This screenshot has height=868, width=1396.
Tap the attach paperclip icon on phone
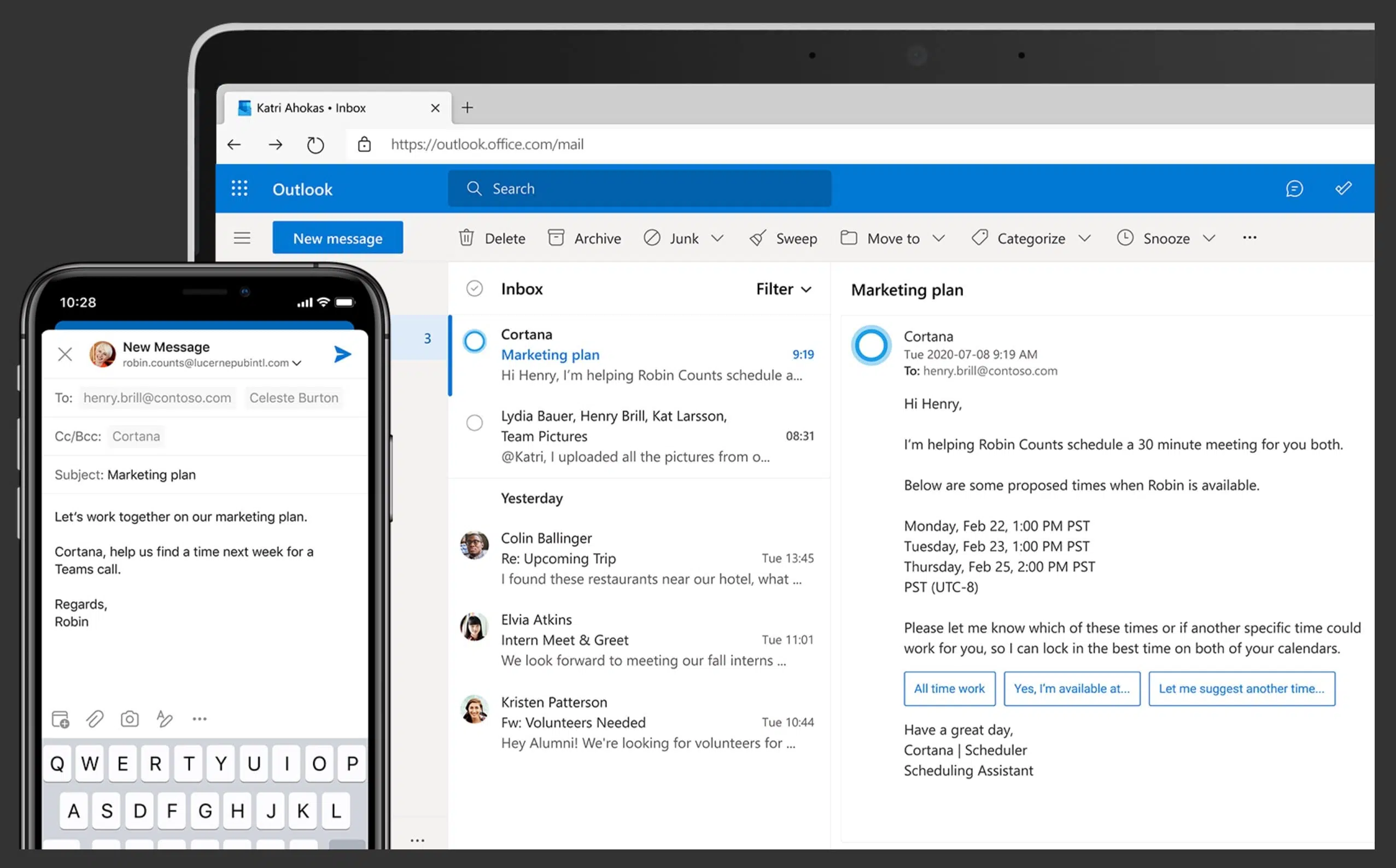(95, 719)
